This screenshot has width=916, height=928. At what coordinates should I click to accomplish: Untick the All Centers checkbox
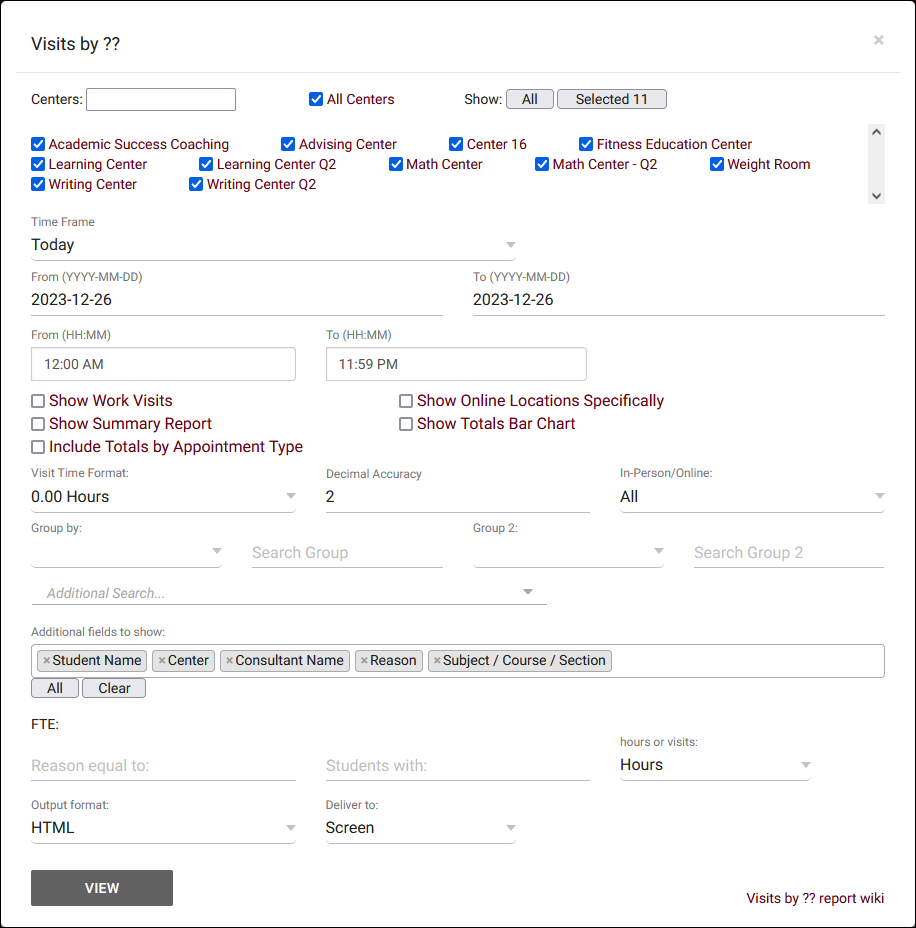pyautogui.click(x=316, y=99)
